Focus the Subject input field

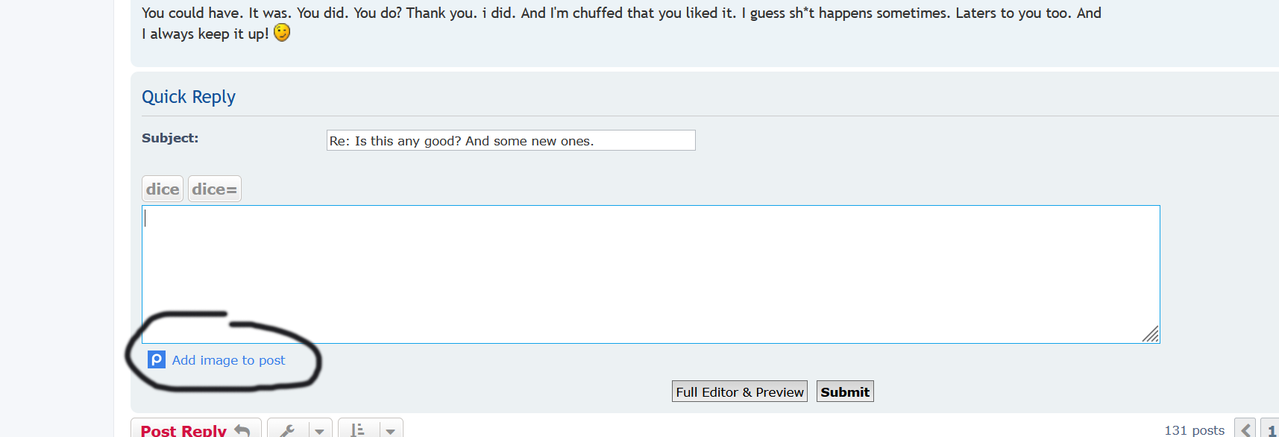[511, 141]
